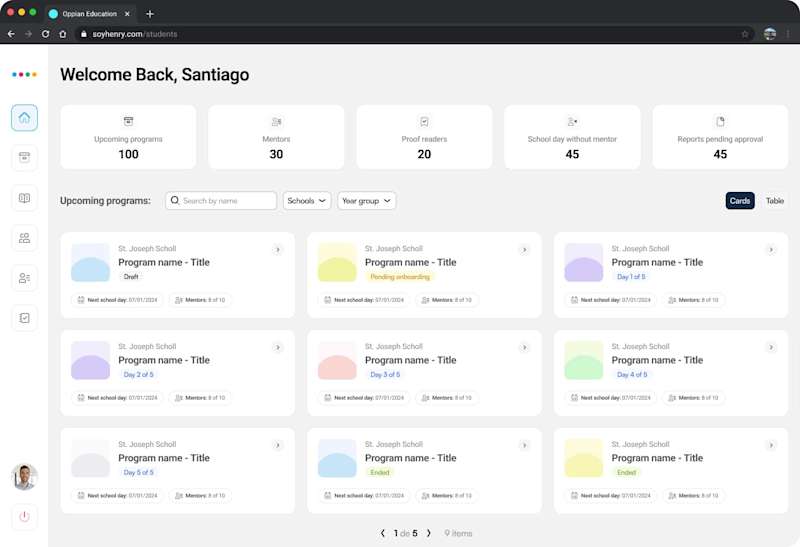
Task: Close the Oppian Education tab
Action: (x=127, y=14)
